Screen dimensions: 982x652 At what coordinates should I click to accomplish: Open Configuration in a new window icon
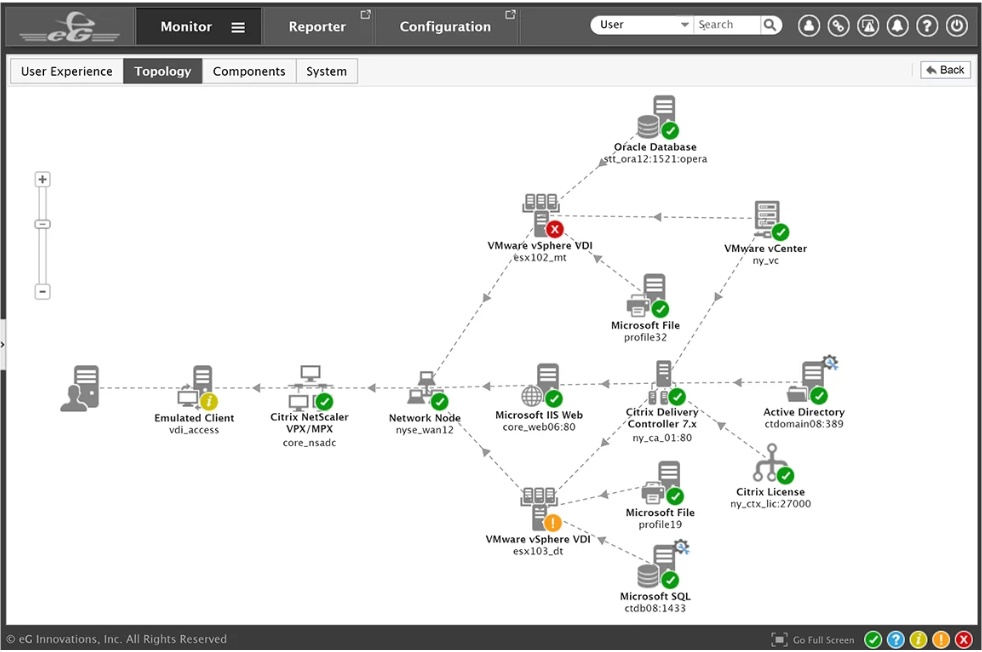click(510, 14)
